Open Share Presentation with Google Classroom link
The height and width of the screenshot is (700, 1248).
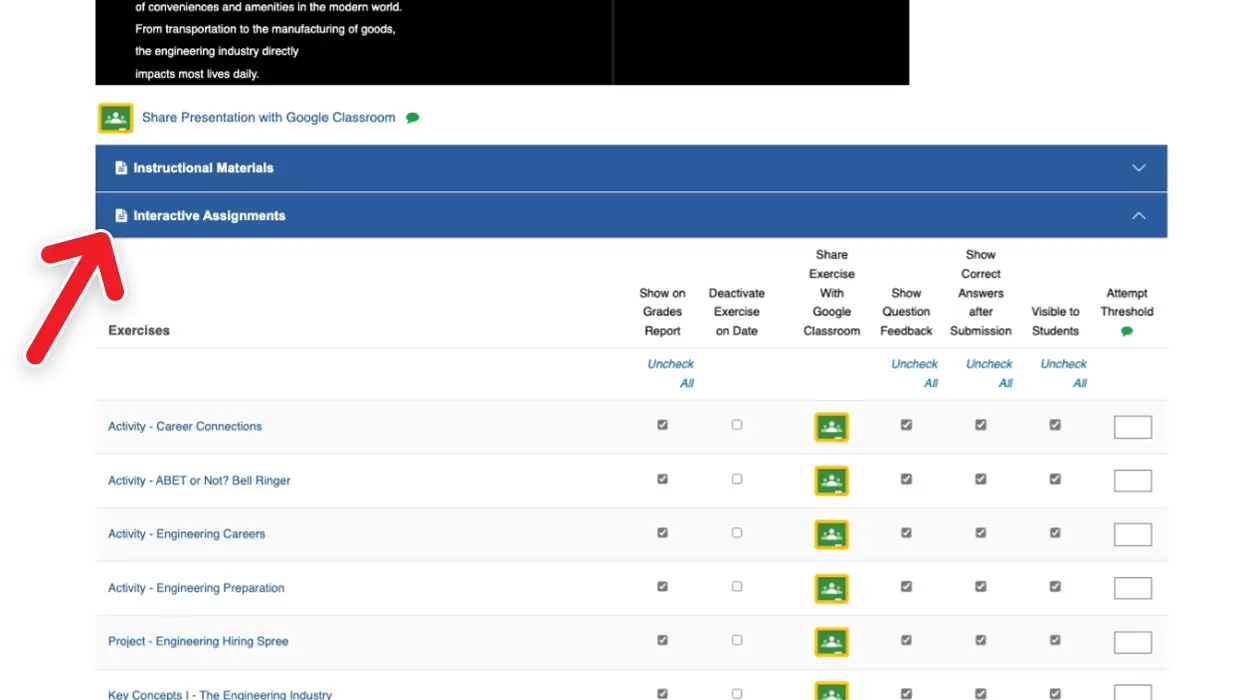click(x=268, y=118)
